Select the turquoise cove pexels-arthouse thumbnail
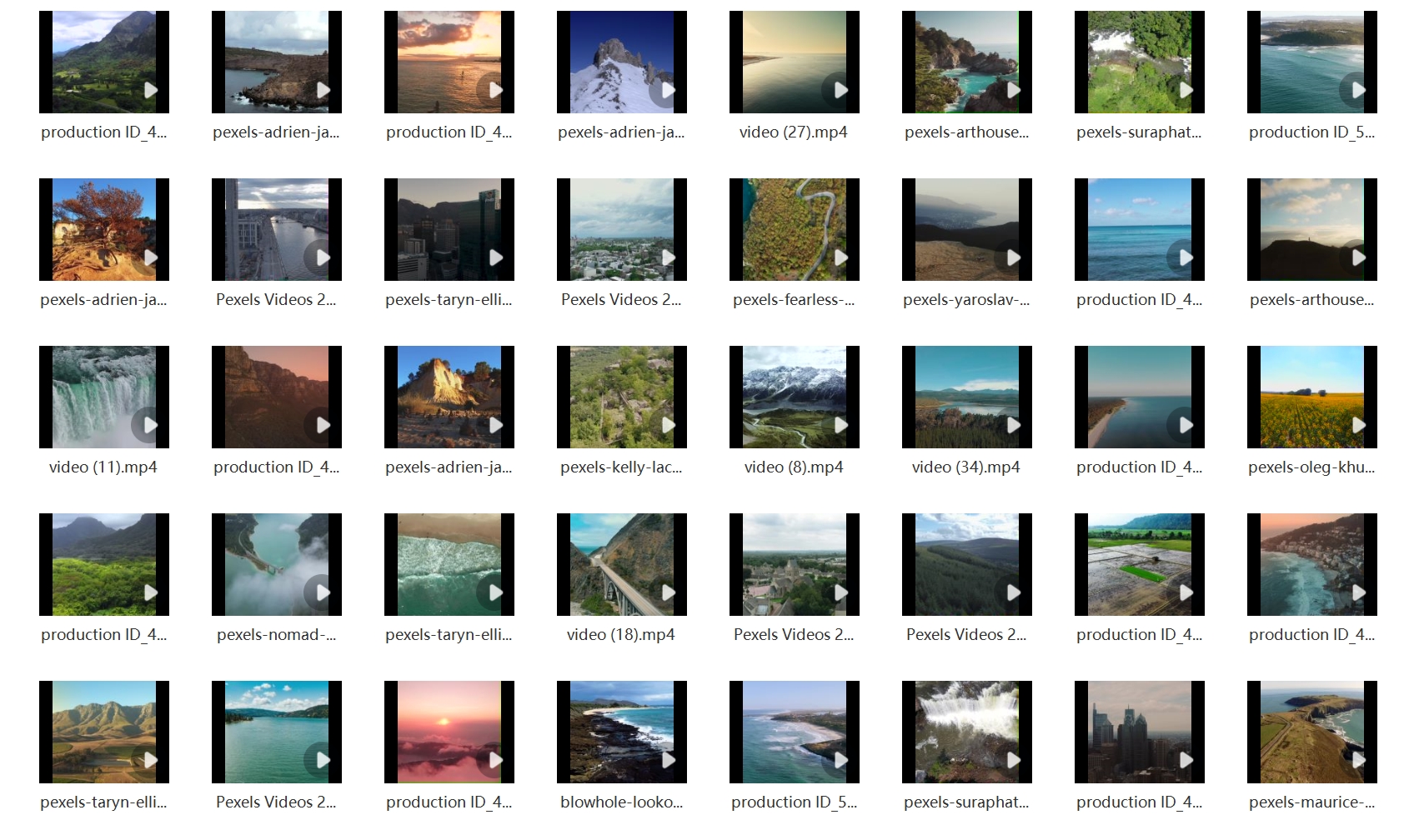1409x840 pixels. click(x=967, y=62)
